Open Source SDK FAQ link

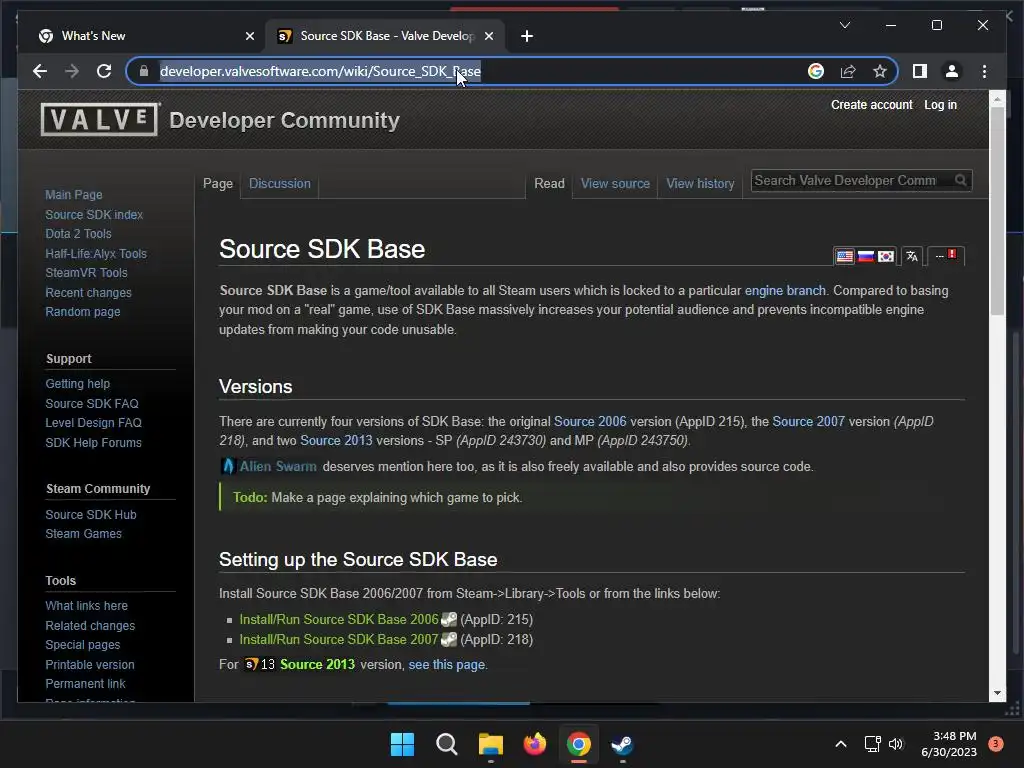(x=92, y=404)
